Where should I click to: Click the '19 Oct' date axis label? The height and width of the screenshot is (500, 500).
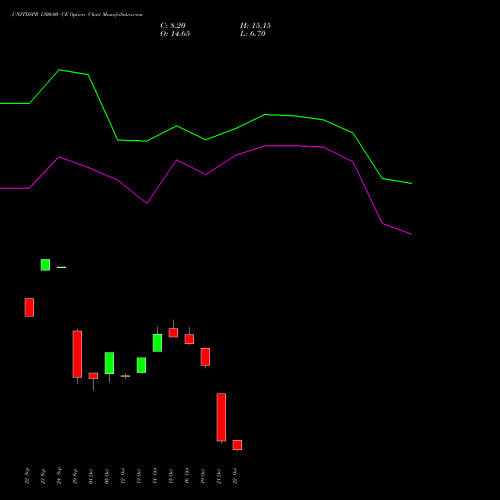click(x=203, y=476)
